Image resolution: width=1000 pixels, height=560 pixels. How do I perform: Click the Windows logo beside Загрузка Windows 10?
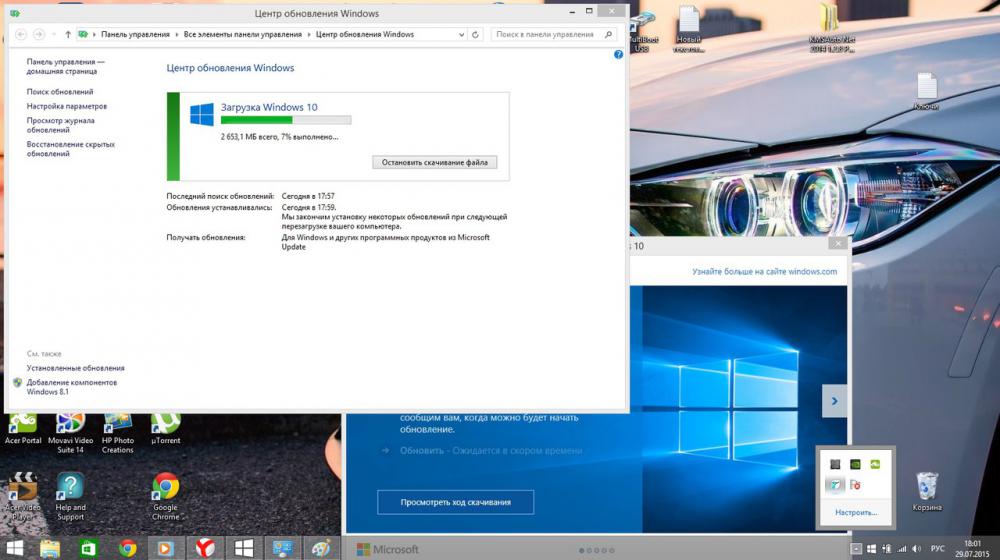(x=202, y=114)
